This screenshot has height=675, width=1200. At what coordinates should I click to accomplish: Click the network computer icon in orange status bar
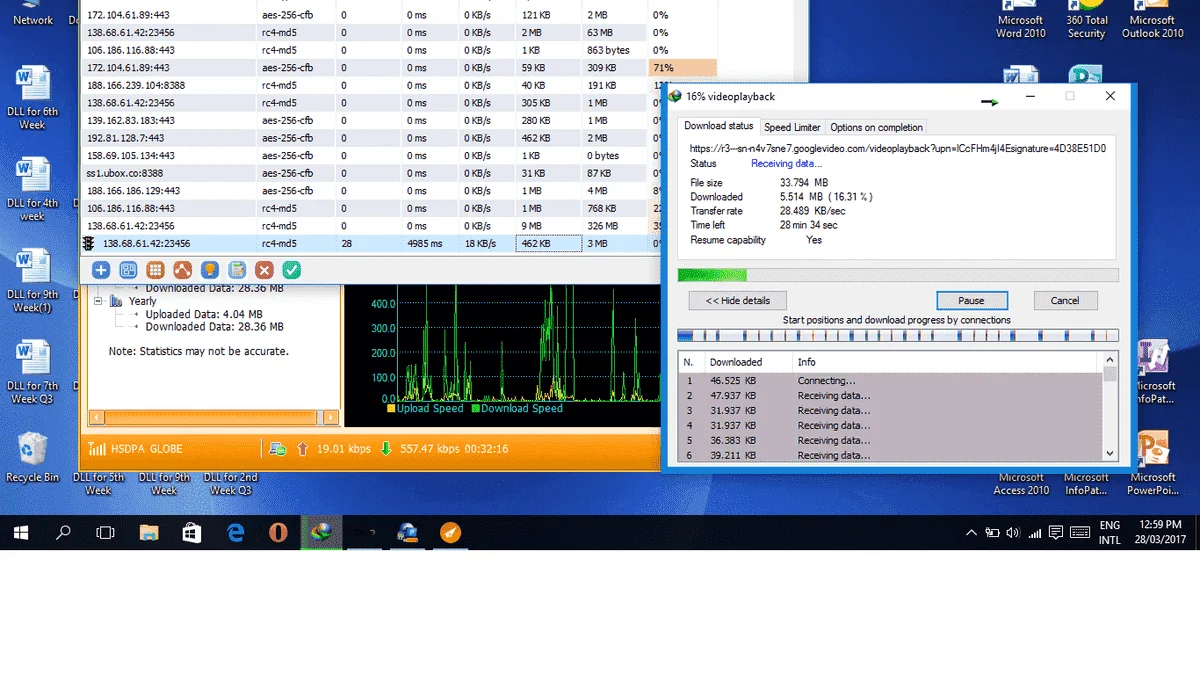(278, 449)
